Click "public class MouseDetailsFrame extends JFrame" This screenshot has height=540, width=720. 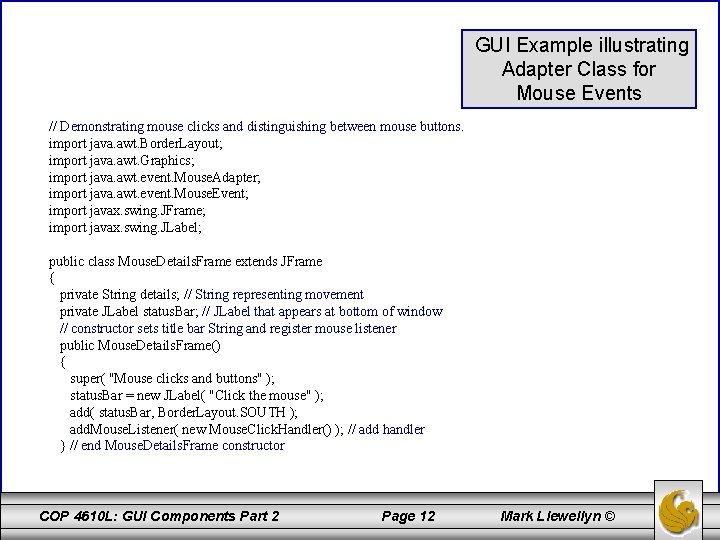click(186, 261)
